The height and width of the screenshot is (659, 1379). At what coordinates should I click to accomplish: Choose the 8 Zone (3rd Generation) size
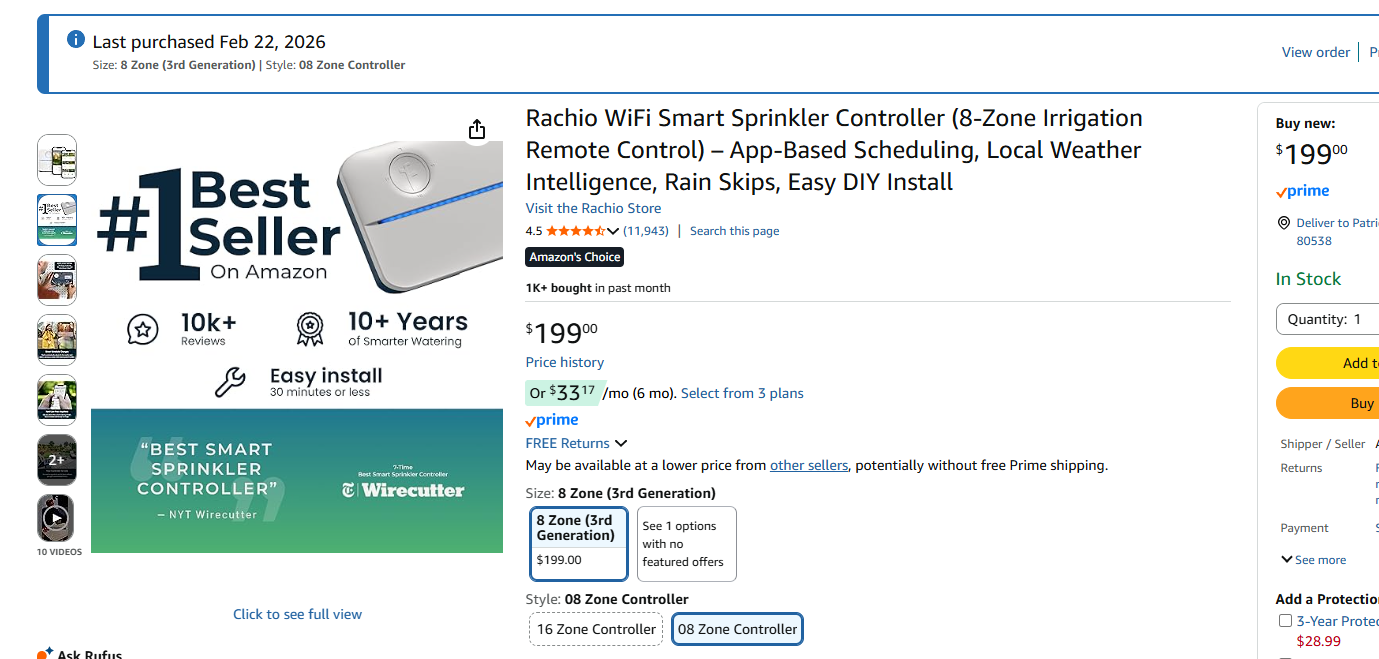pyautogui.click(x=579, y=543)
